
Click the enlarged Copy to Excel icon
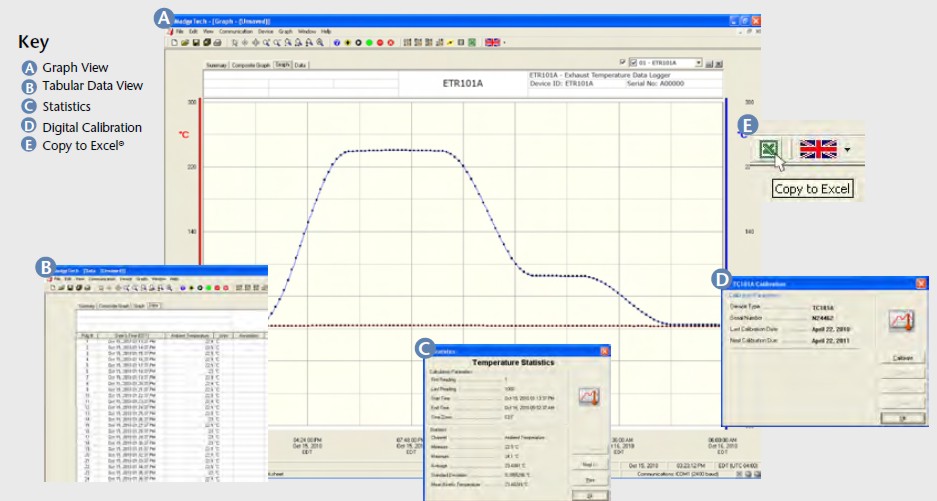[769, 148]
